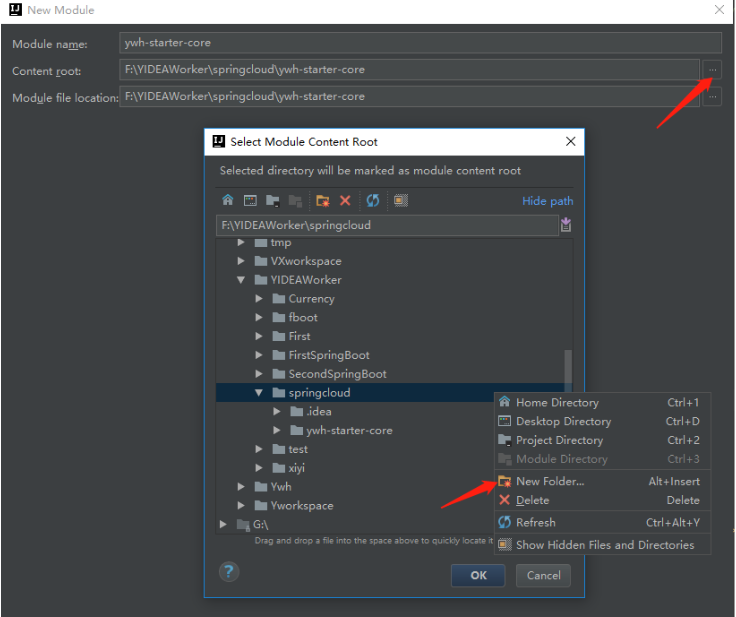This screenshot has width=736, height=617.
Task: Choose Delete from context menu
Action: click(603, 500)
